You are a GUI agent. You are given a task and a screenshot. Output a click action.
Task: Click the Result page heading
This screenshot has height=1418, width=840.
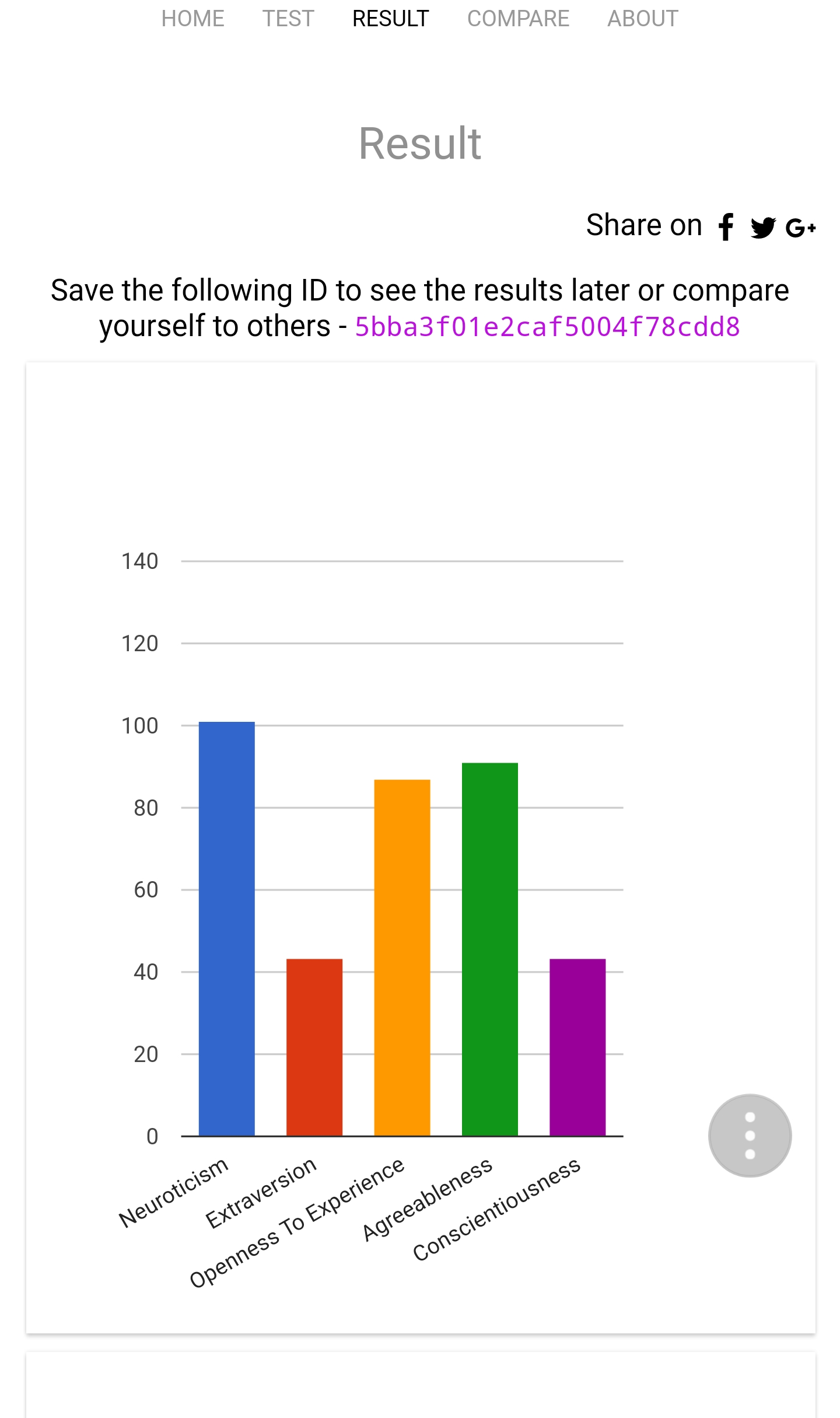tap(420, 144)
